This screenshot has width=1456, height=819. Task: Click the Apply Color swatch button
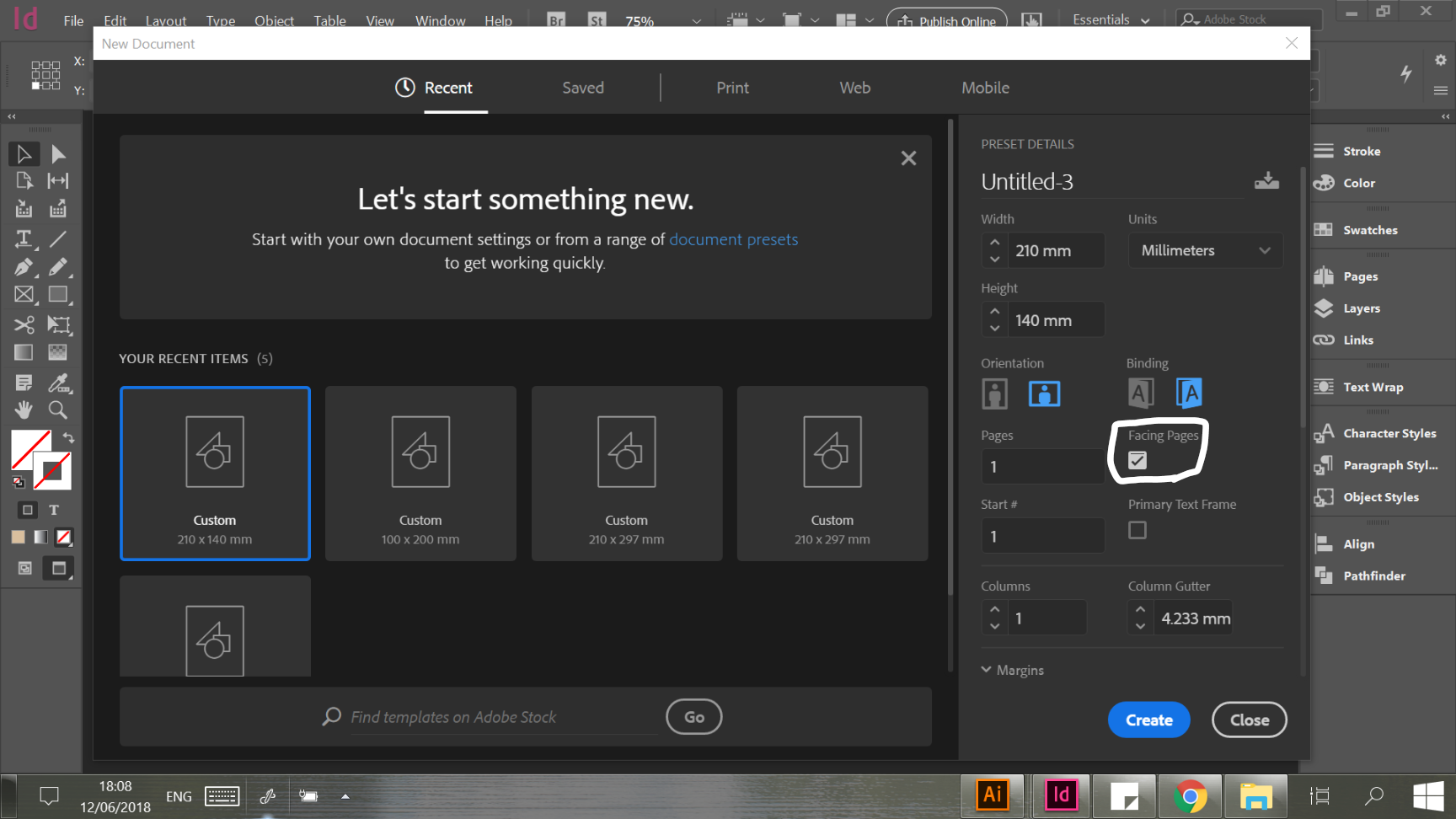(x=18, y=537)
